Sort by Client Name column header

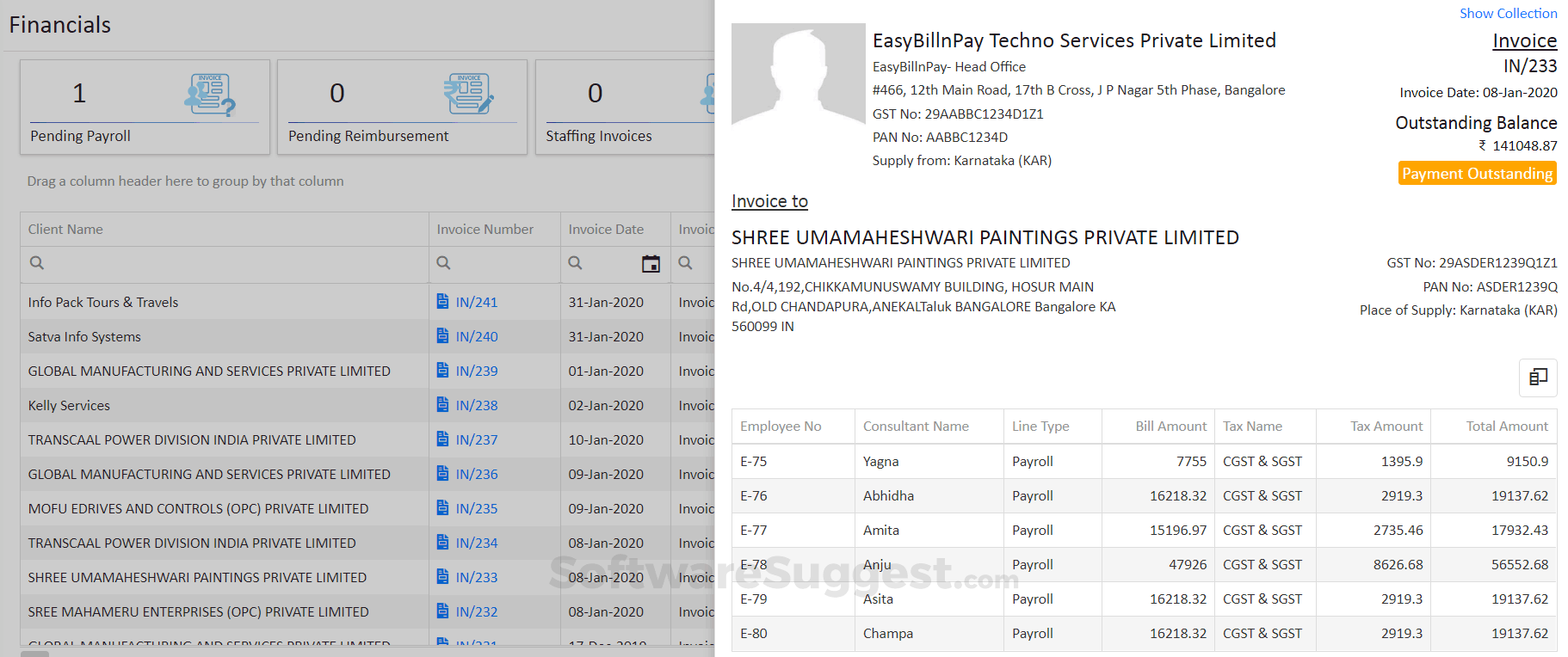[x=65, y=230]
